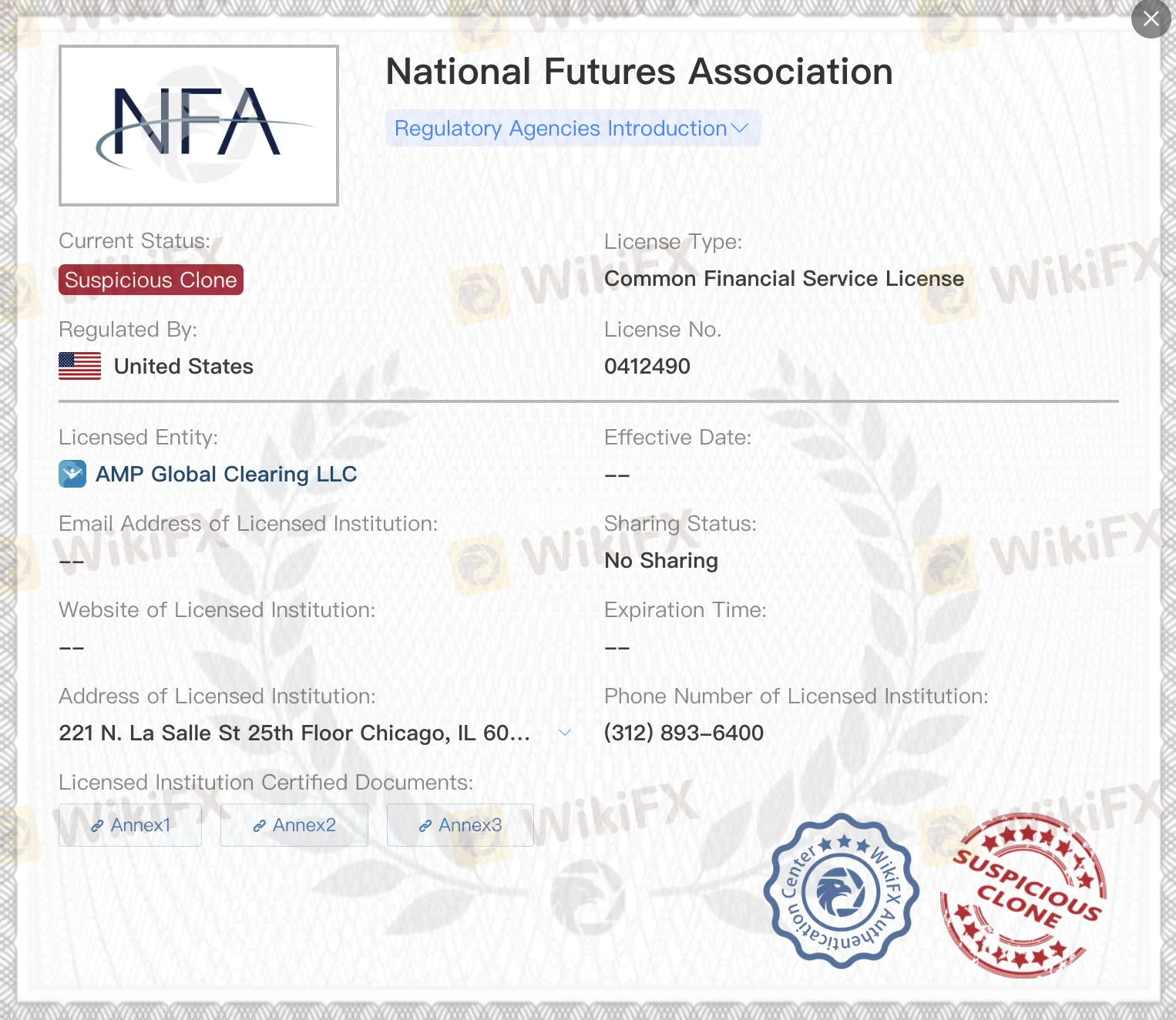Open the Annex3 certified document

coord(460,825)
